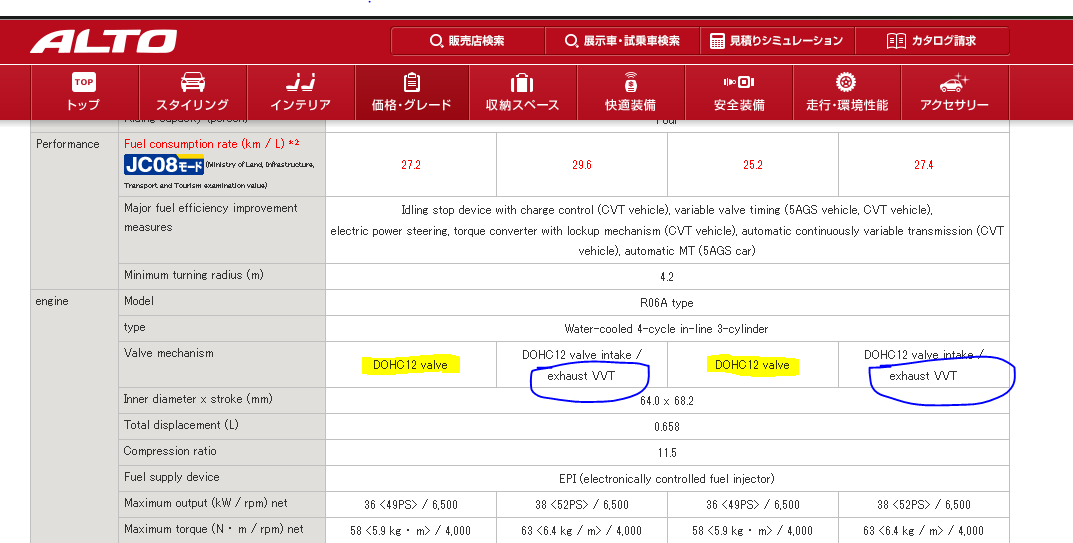
Task: Click the magnifier icon beside 展示車・試乗車検索
Action: tap(571, 41)
